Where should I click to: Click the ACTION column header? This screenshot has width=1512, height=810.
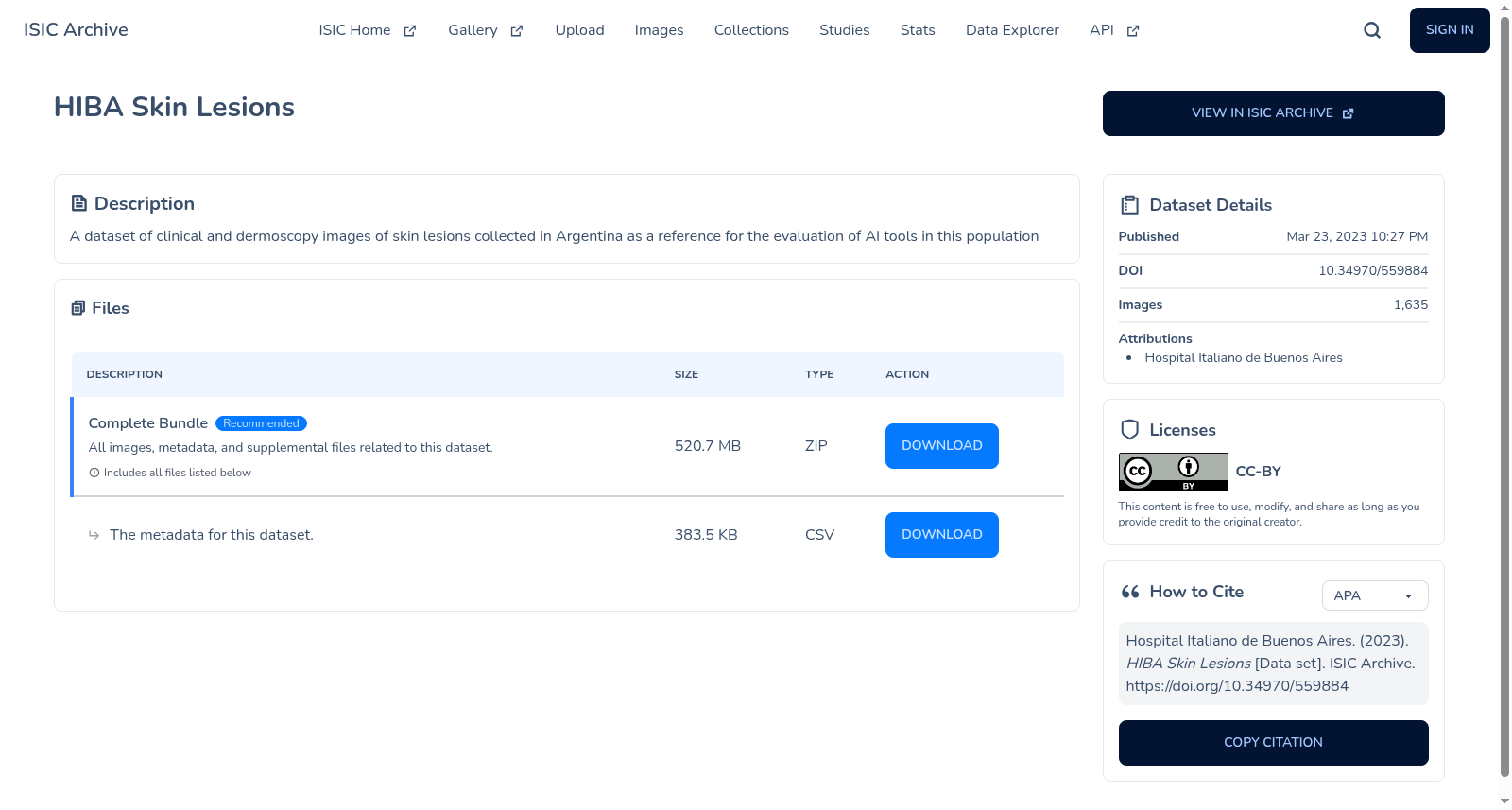pos(907,374)
